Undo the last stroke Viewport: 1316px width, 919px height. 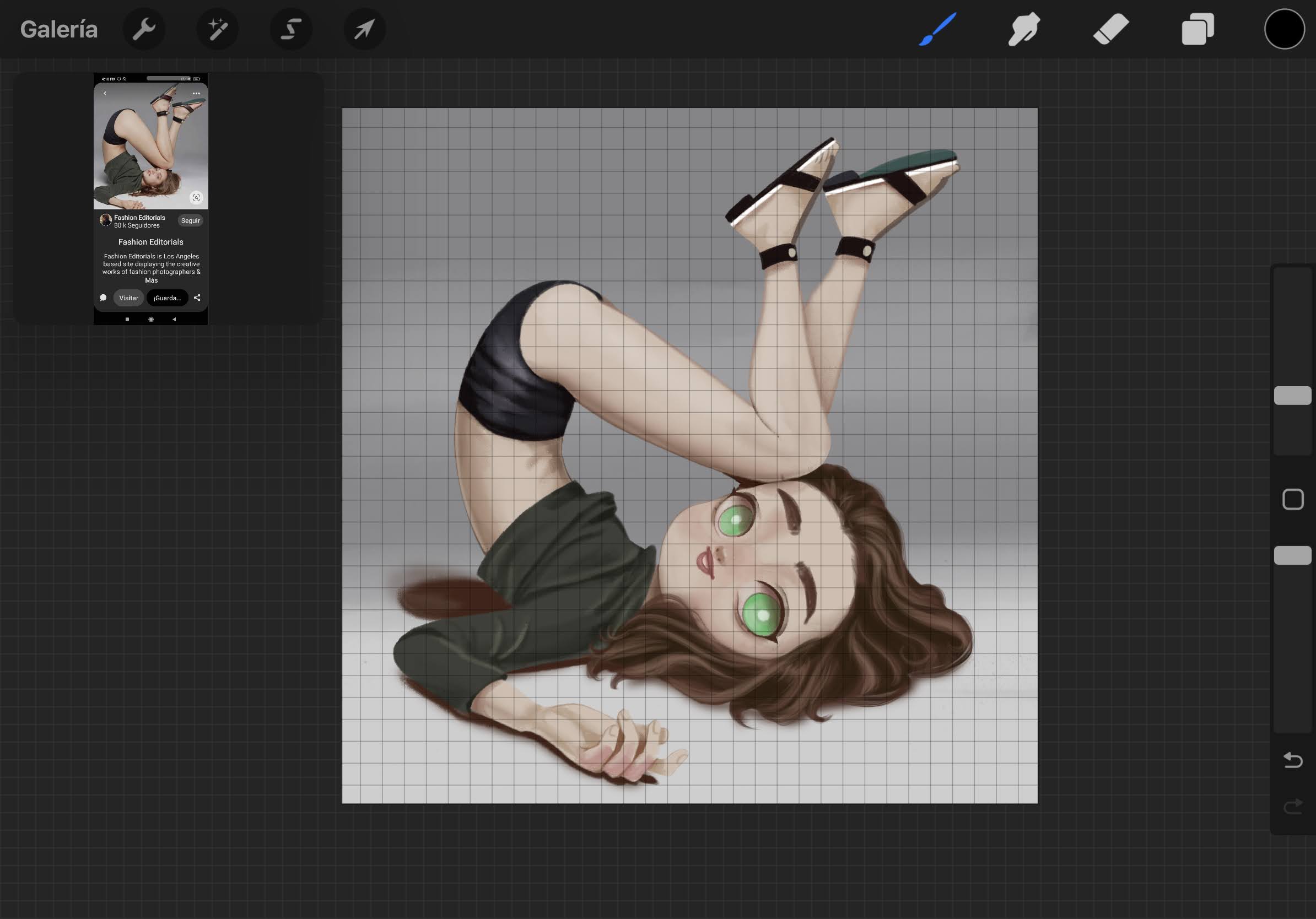(x=1292, y=760)
